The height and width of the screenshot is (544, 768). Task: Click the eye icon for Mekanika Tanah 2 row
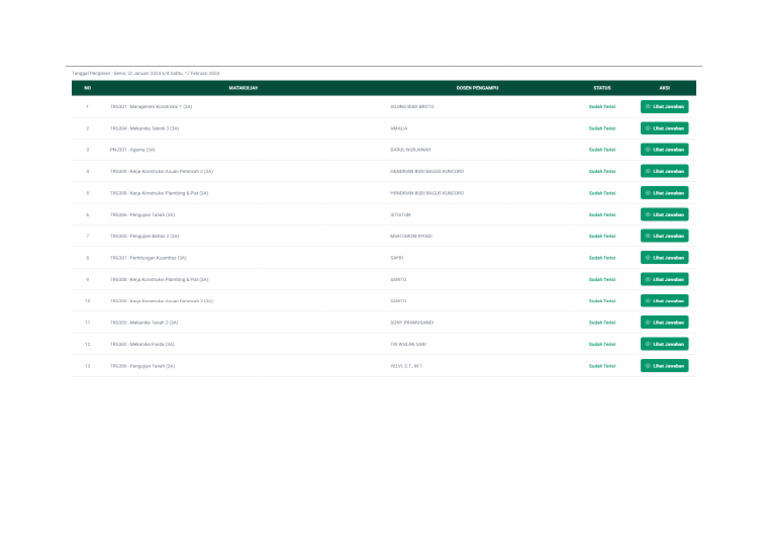point(648,322)
